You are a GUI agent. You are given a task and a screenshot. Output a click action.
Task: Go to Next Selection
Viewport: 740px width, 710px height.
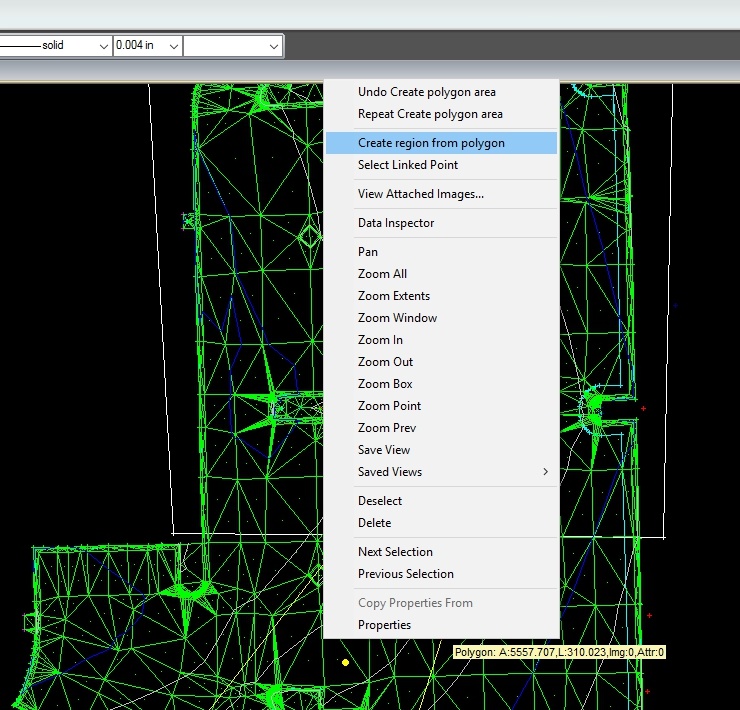395,552
